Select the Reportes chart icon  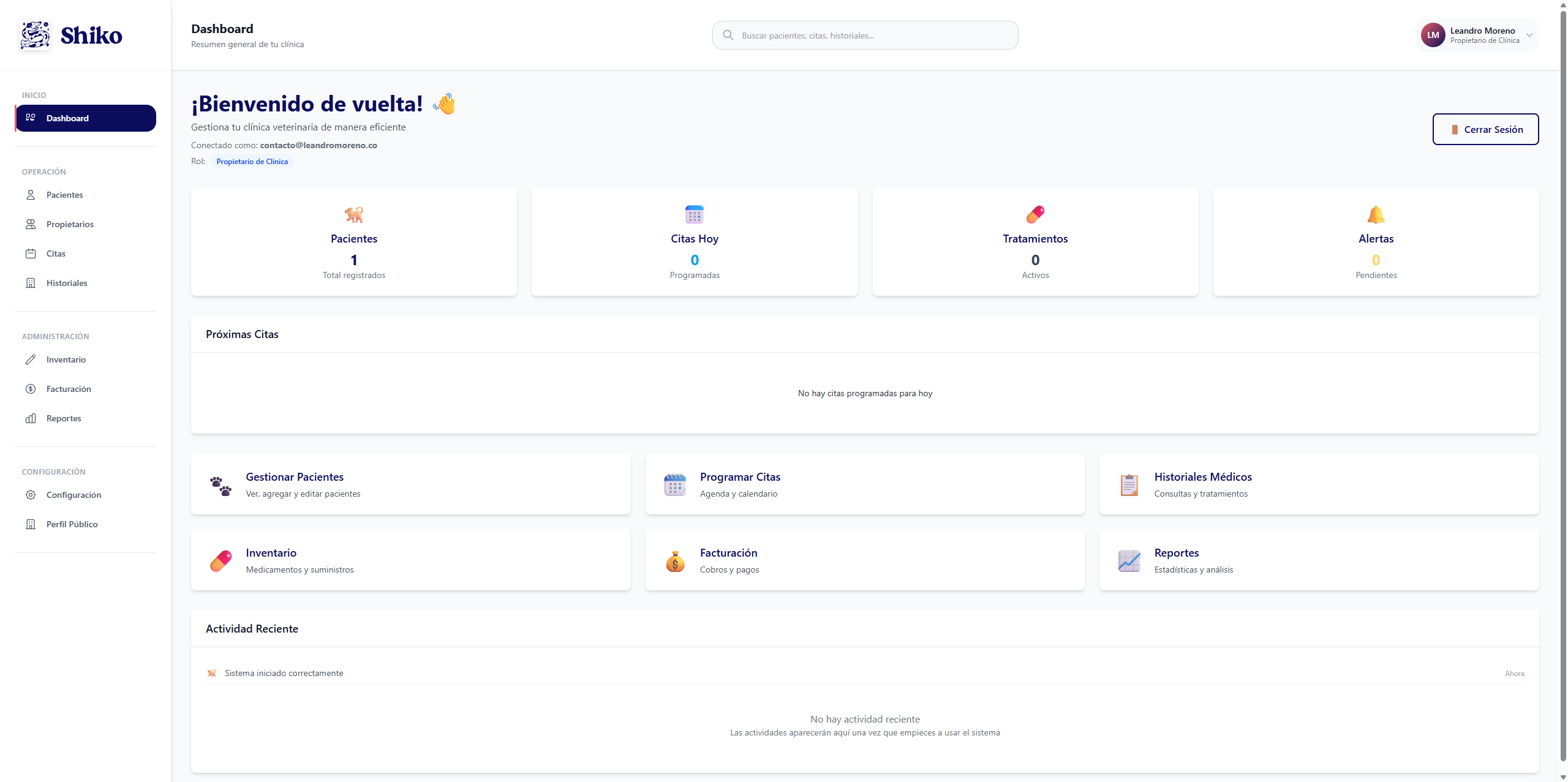(31, 418)
